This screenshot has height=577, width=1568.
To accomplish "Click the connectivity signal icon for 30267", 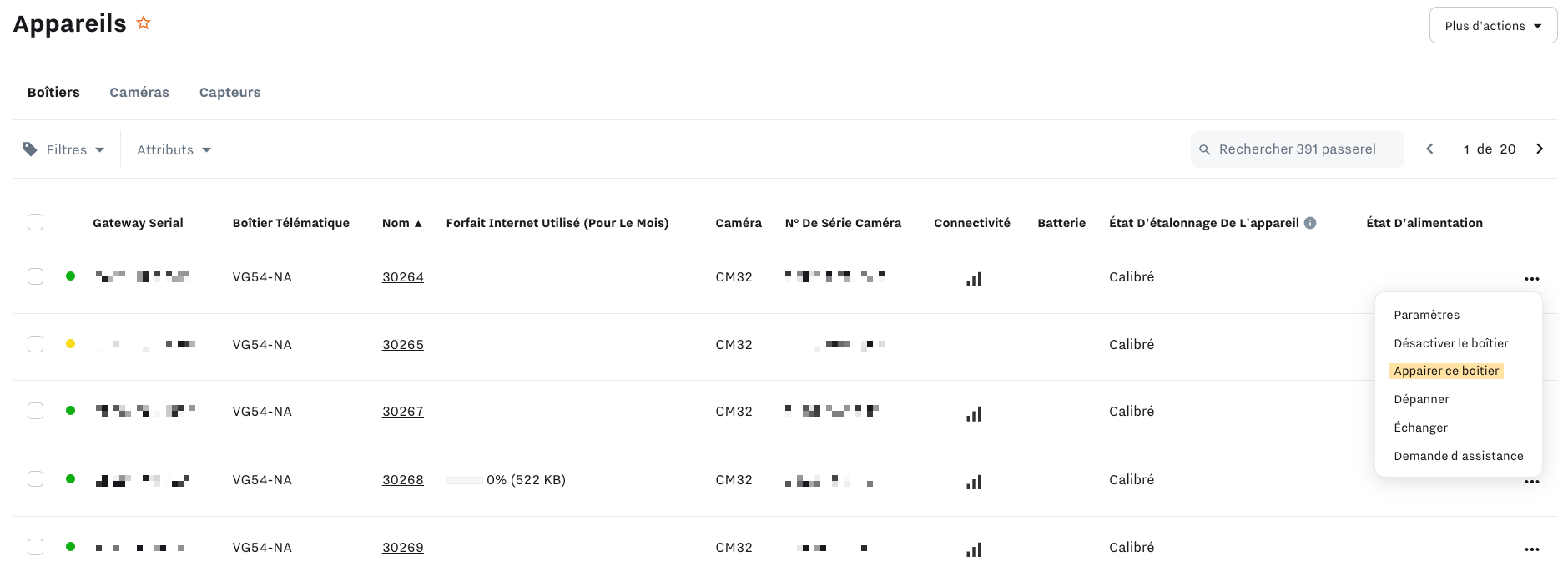I will pyautogui.click(x=974, y=413).
